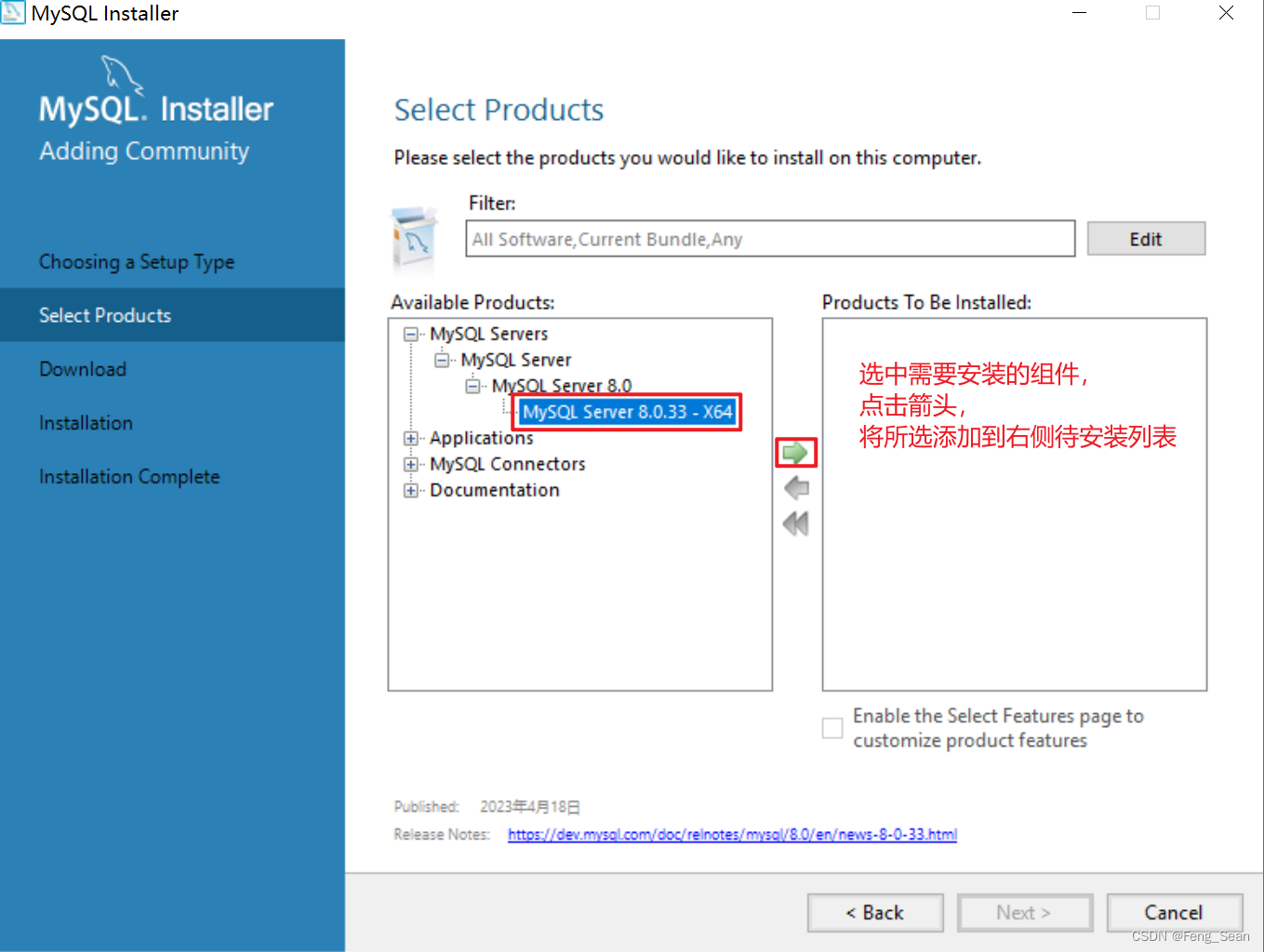Select the MySQL Connectors tree label
1264x952 pixels.
[x=507, y=464]
